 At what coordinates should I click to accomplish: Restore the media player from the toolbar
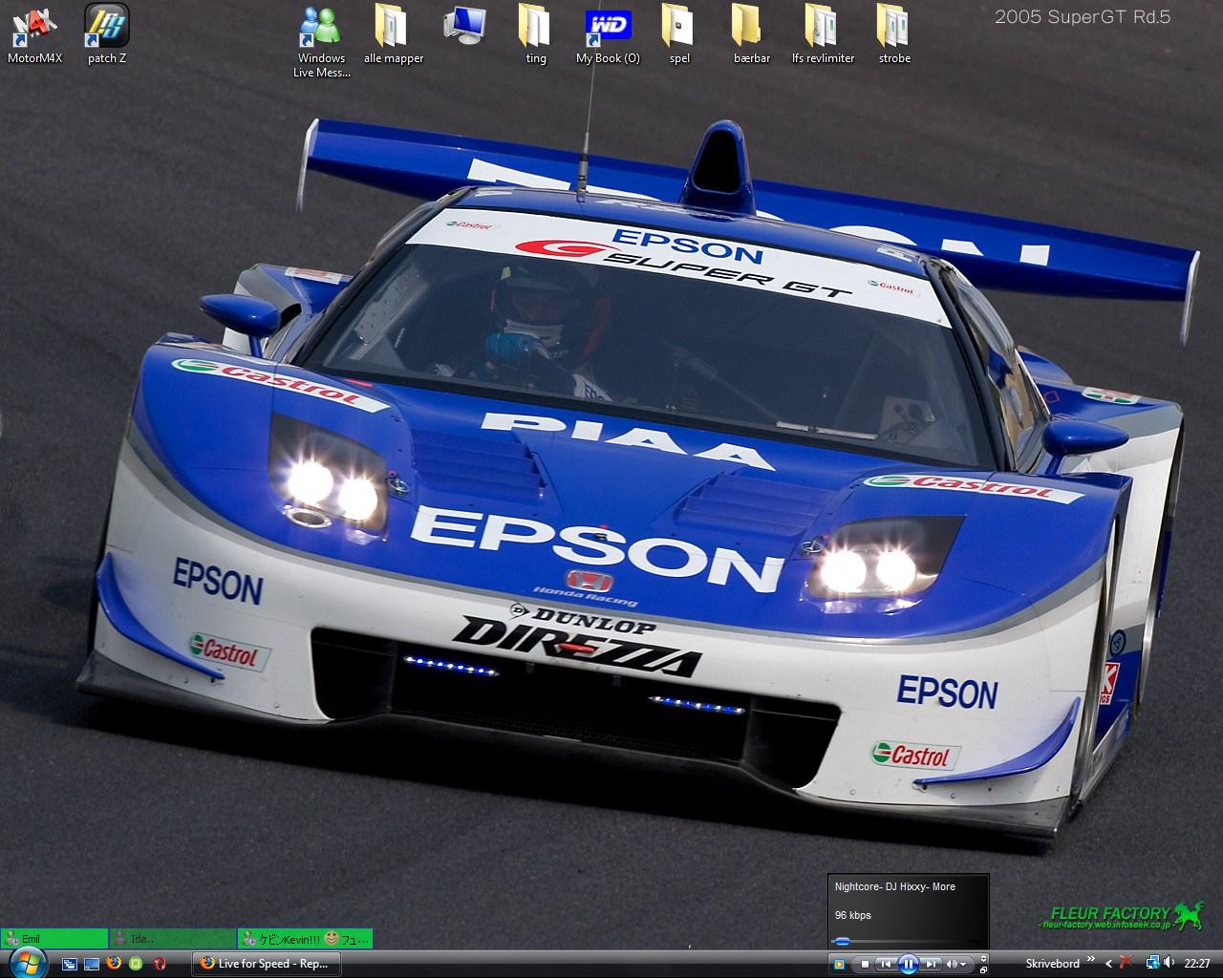[984, 970]
